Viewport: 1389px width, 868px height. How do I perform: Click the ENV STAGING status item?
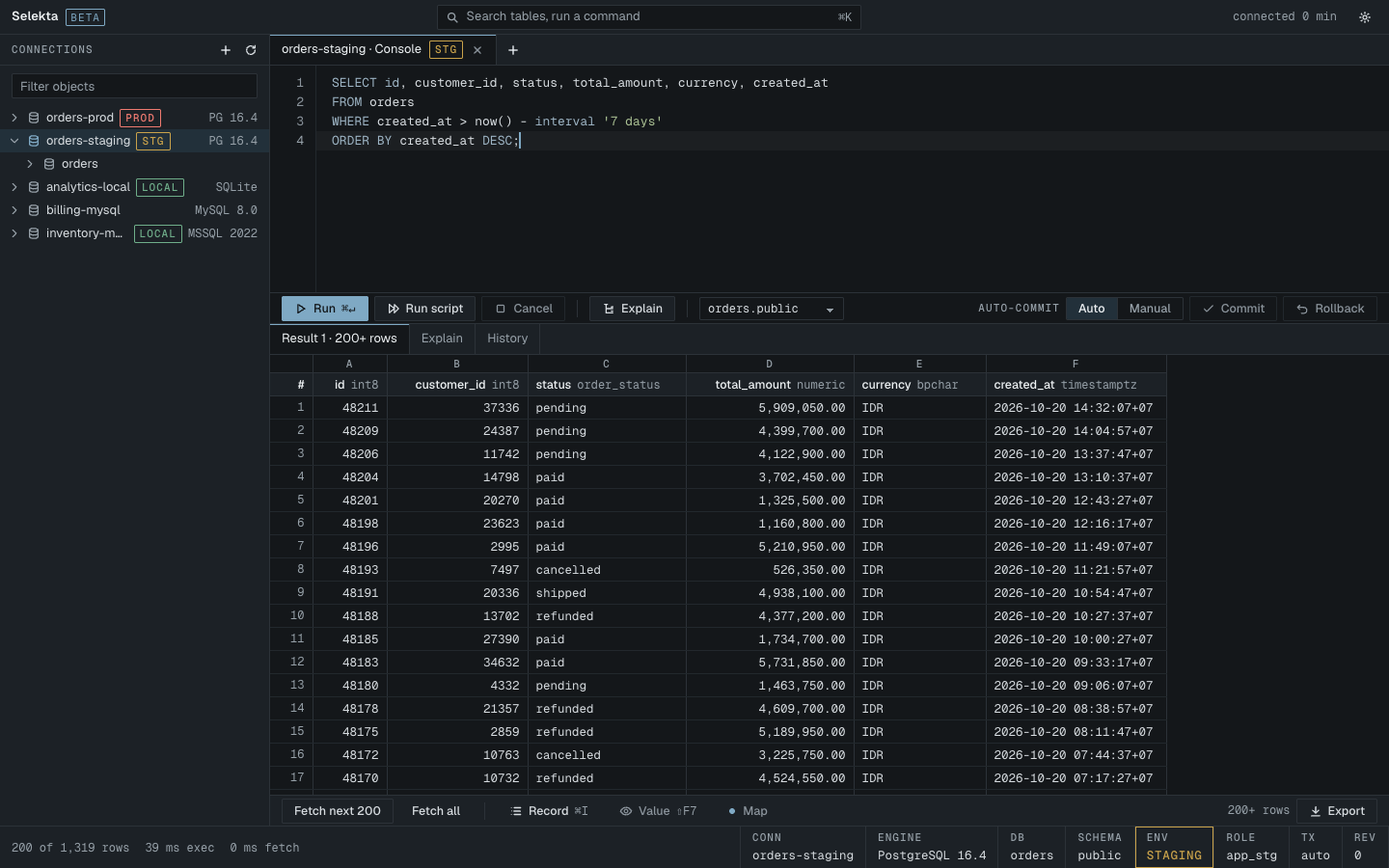click(x=1174, y=847)
